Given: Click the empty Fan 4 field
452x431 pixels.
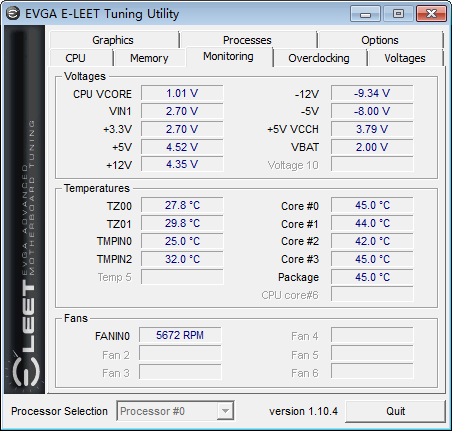Looking at the screenshot, I should (x=372, y=335).
